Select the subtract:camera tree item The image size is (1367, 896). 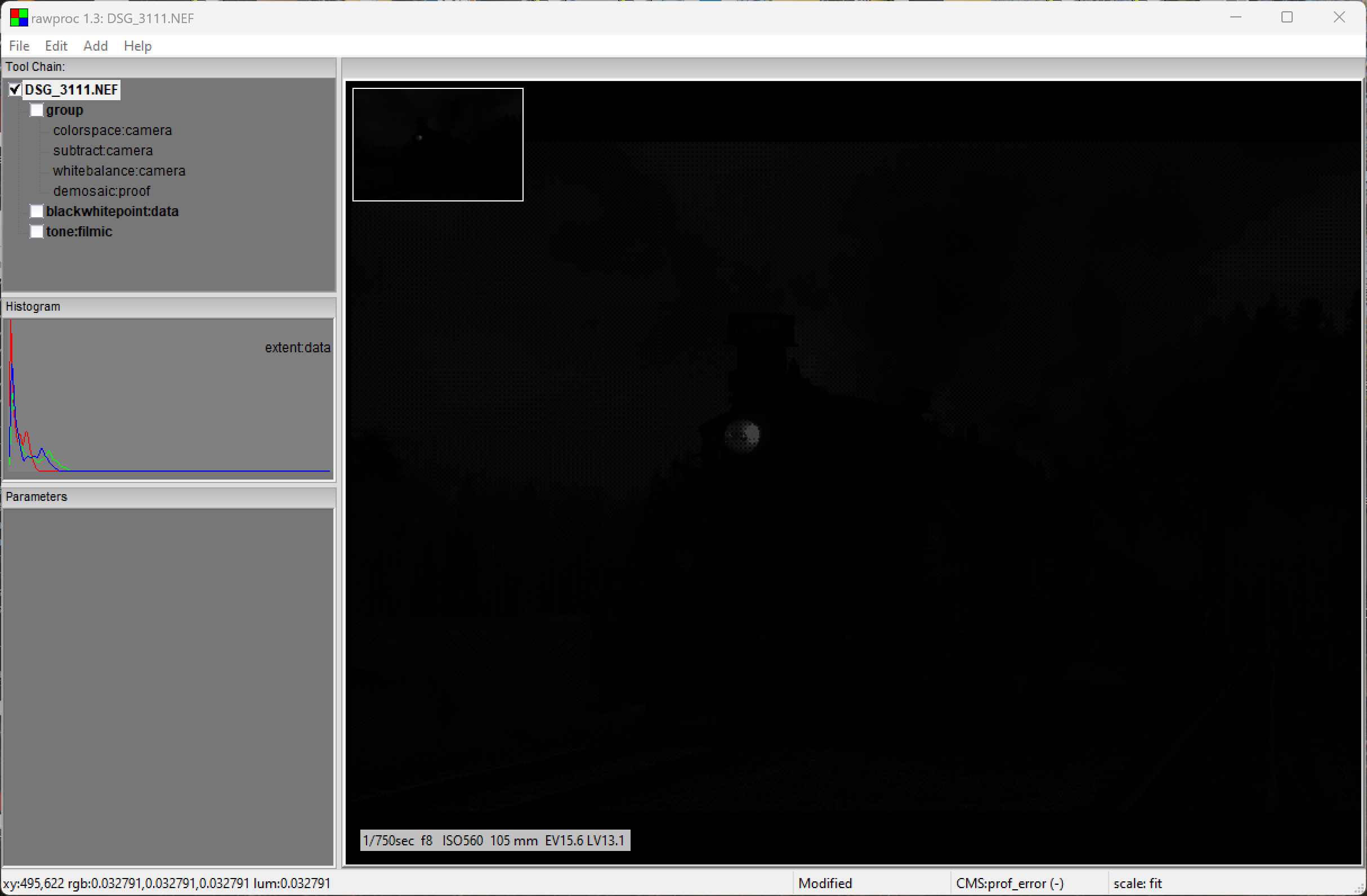[103, 150]
